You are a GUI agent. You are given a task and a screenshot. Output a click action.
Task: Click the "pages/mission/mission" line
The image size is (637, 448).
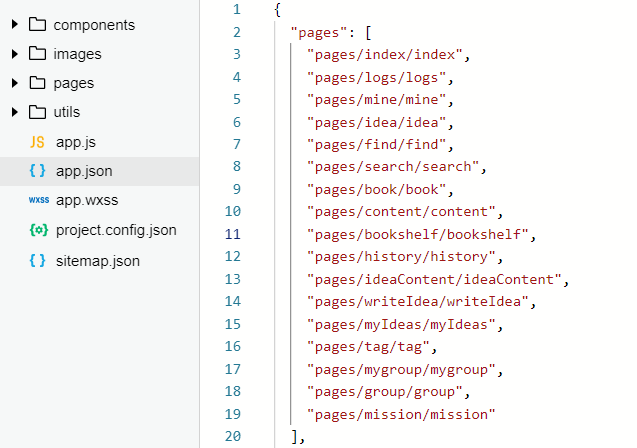[x=402, y=414]
